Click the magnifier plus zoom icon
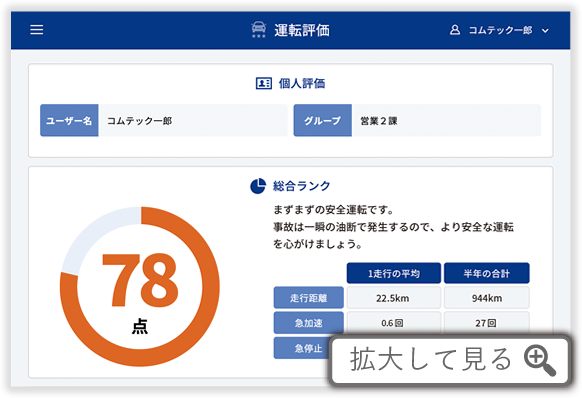 click(x=540, y=360)
